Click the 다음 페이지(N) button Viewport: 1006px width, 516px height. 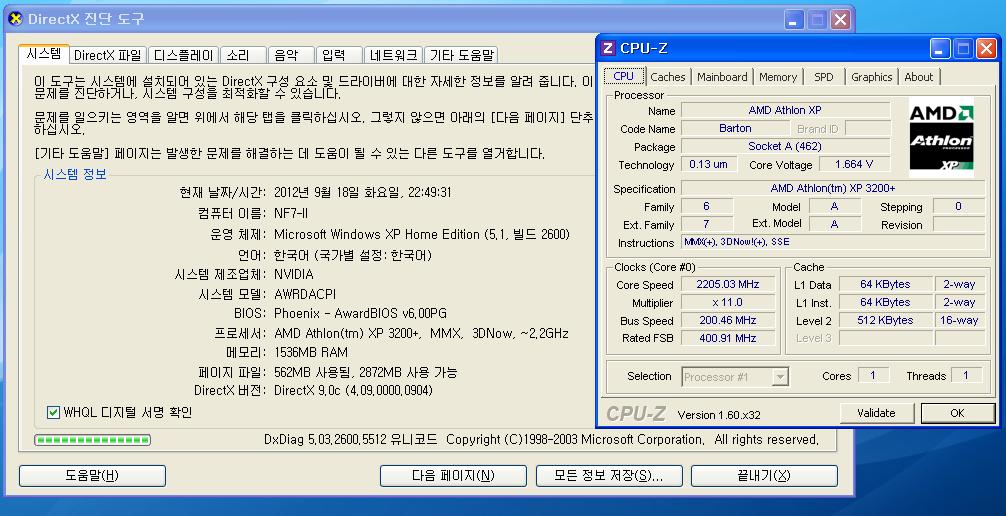(453, 476)
